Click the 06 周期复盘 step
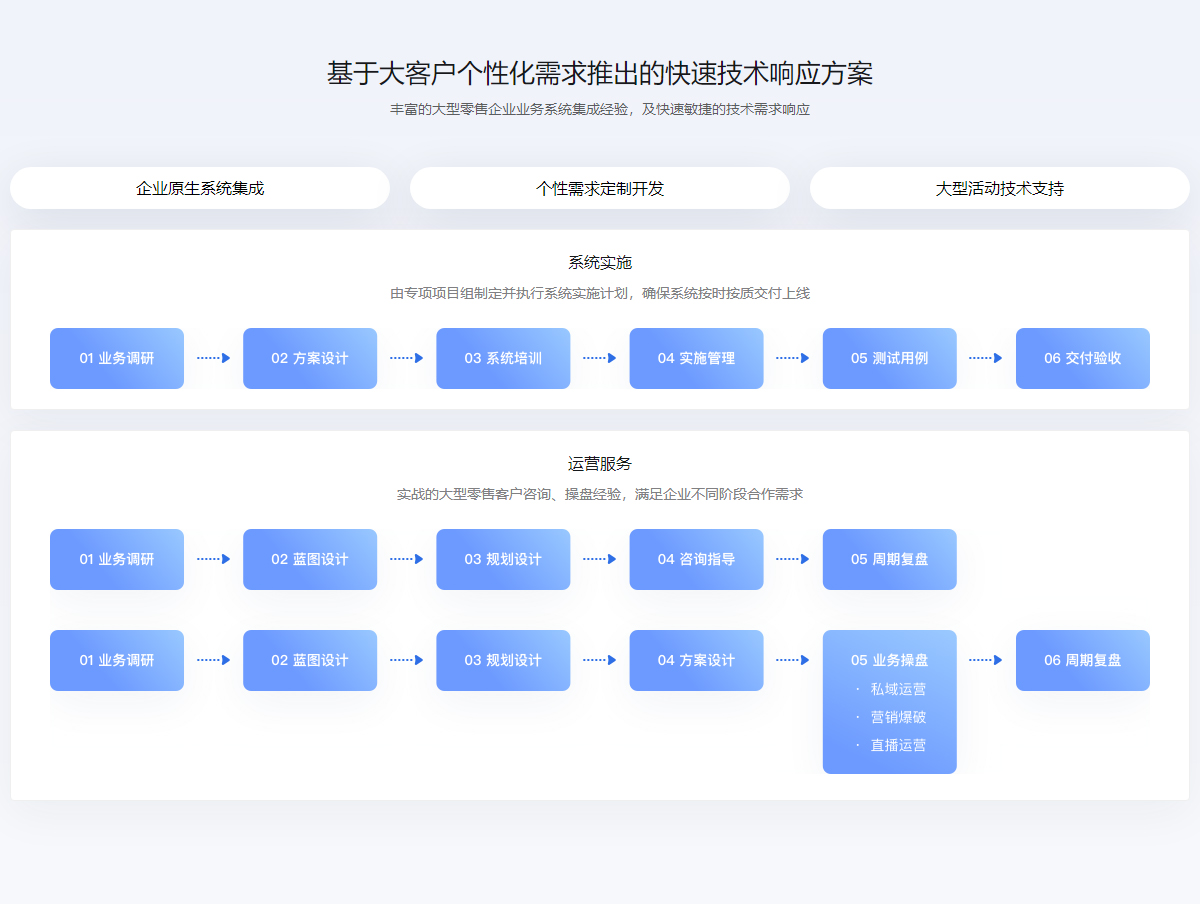The image size is (1200, 904). 1083,660
